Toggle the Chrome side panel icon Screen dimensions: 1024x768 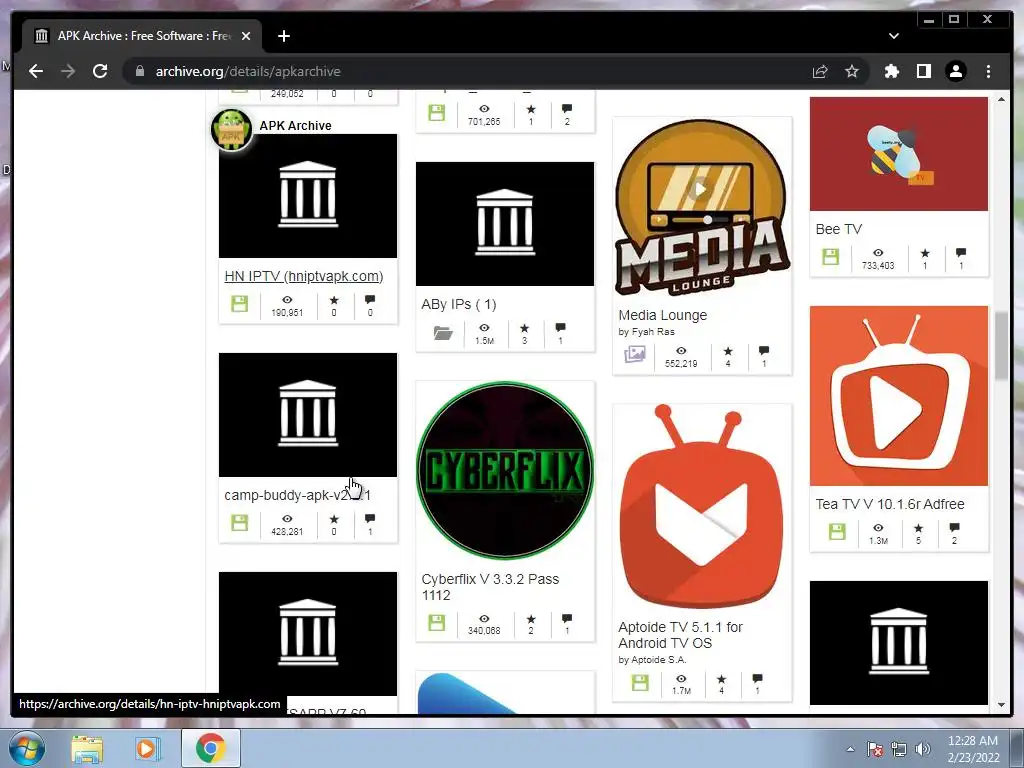[x=923, y=71]
